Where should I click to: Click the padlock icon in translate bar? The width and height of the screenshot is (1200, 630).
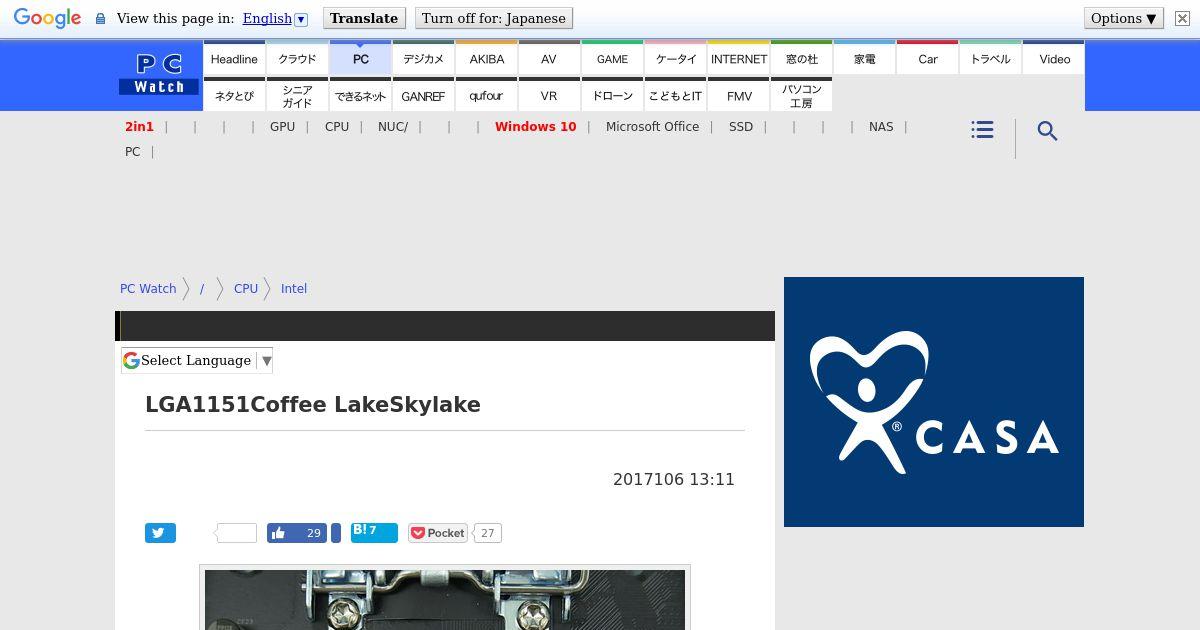tap(100, 19)
